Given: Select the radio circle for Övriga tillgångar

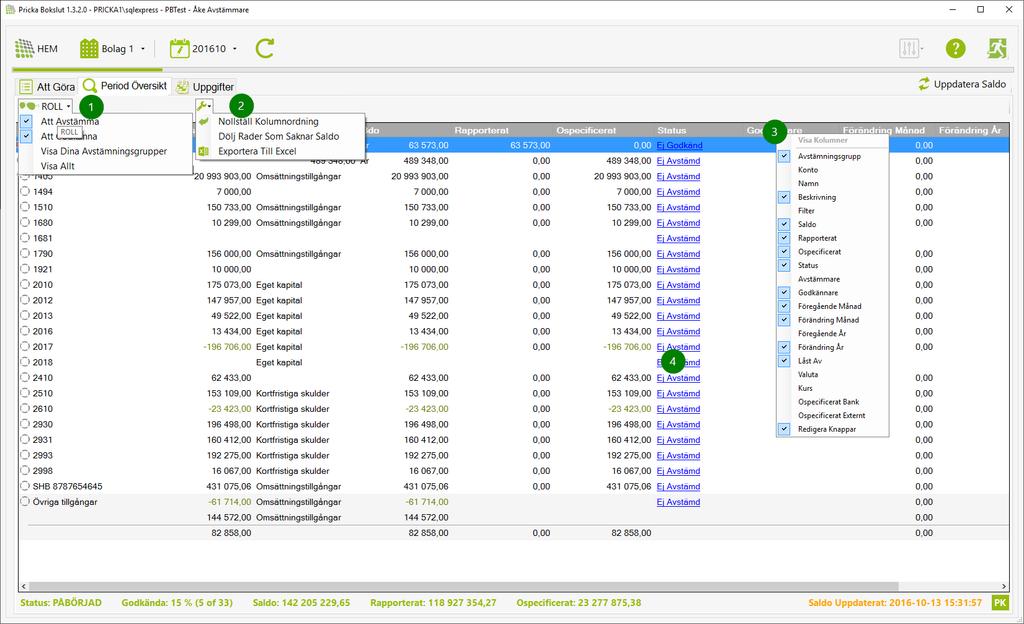Looking at the screenshot, I should pos(25,502).
